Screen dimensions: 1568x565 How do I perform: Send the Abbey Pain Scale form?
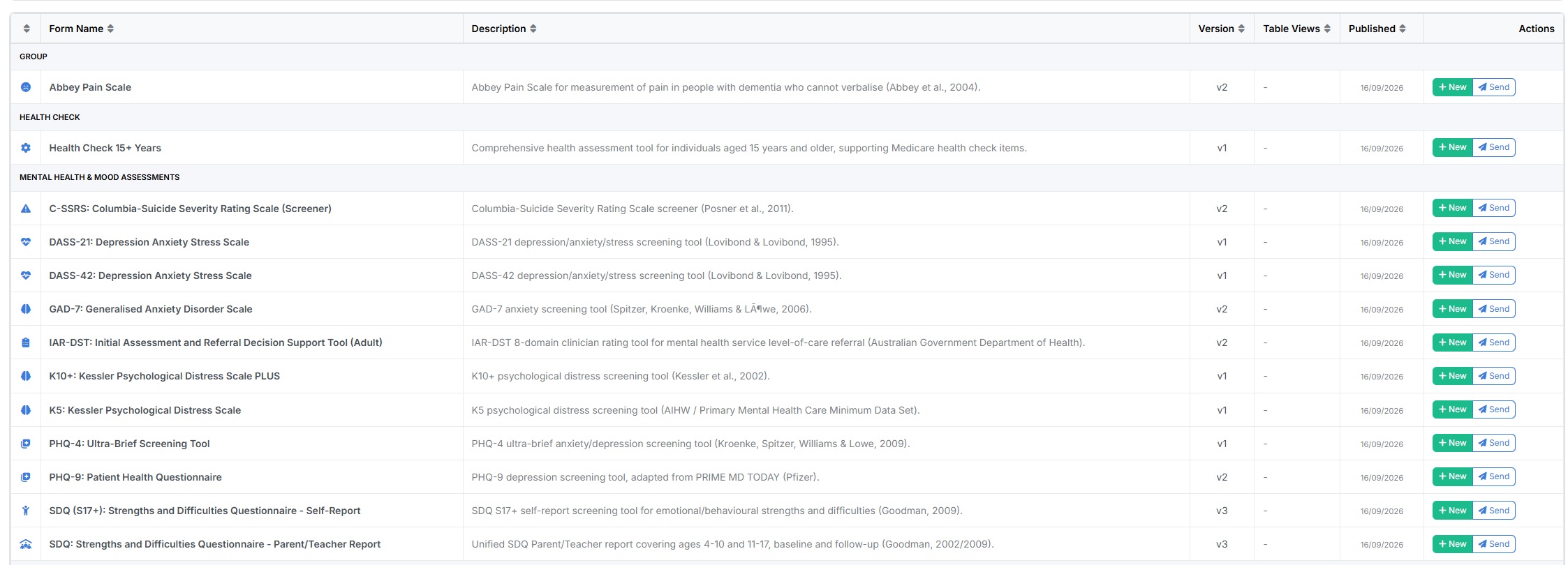[1494, 87]
